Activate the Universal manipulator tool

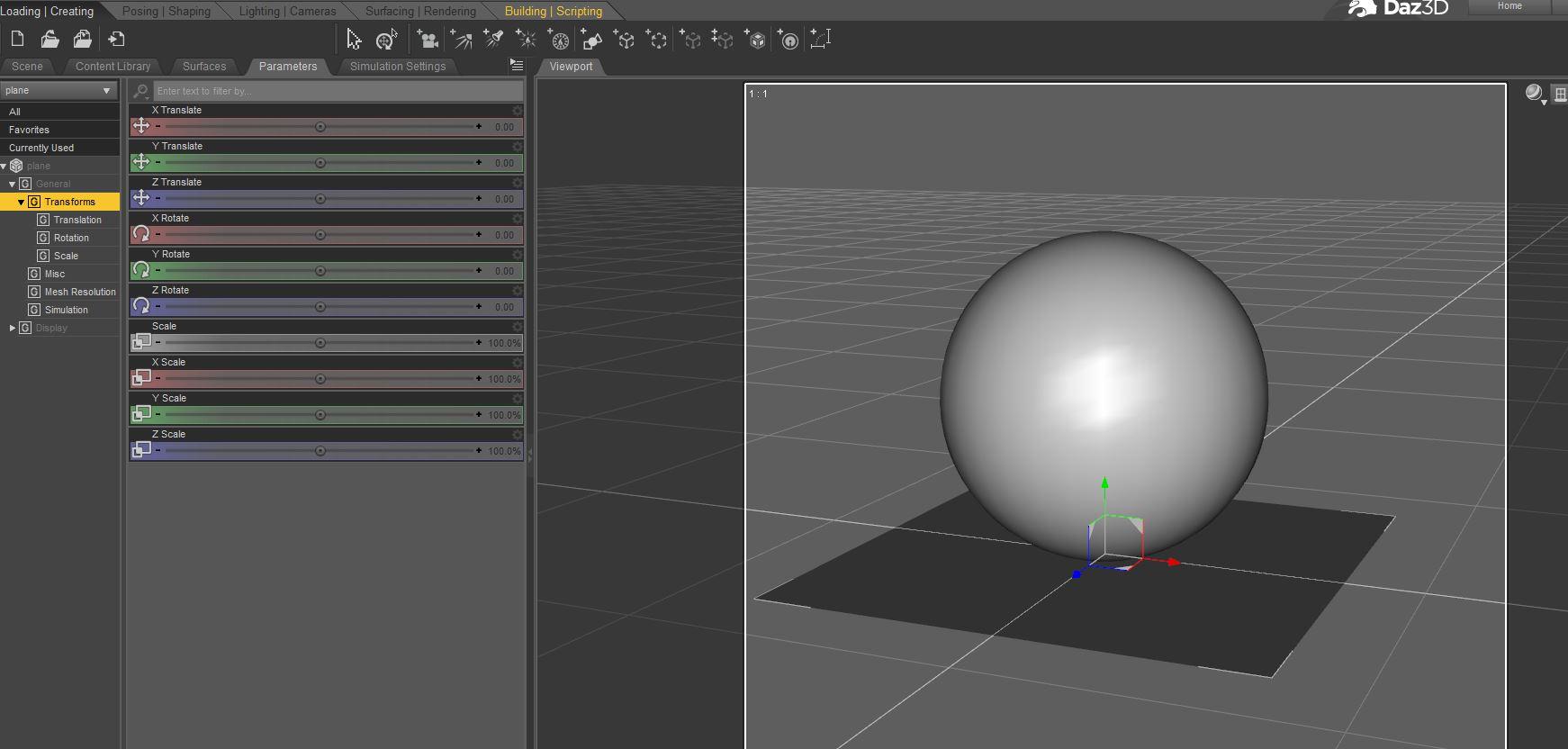(x=386, y=39)
